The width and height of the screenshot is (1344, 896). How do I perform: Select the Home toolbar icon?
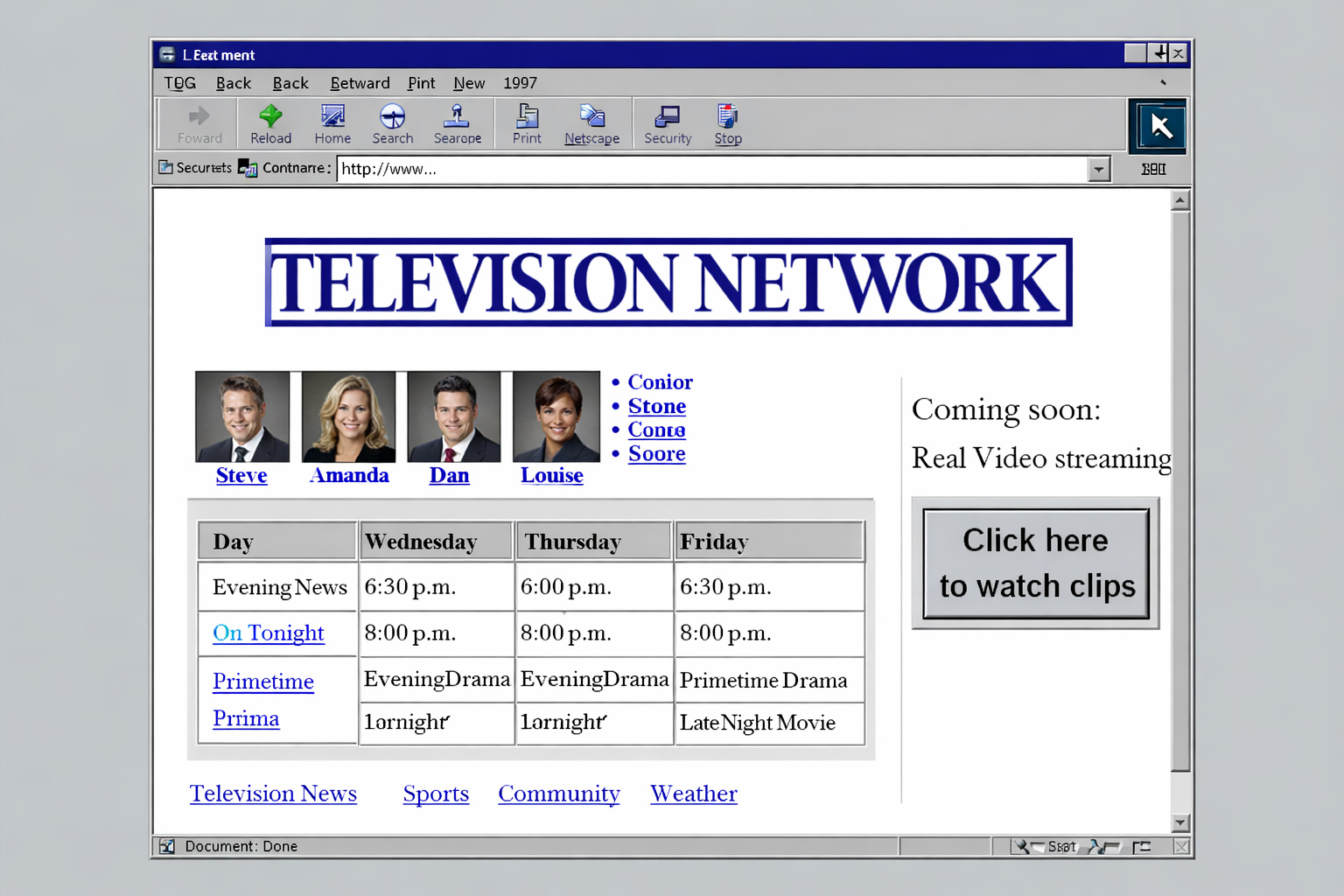coord(332,122)
